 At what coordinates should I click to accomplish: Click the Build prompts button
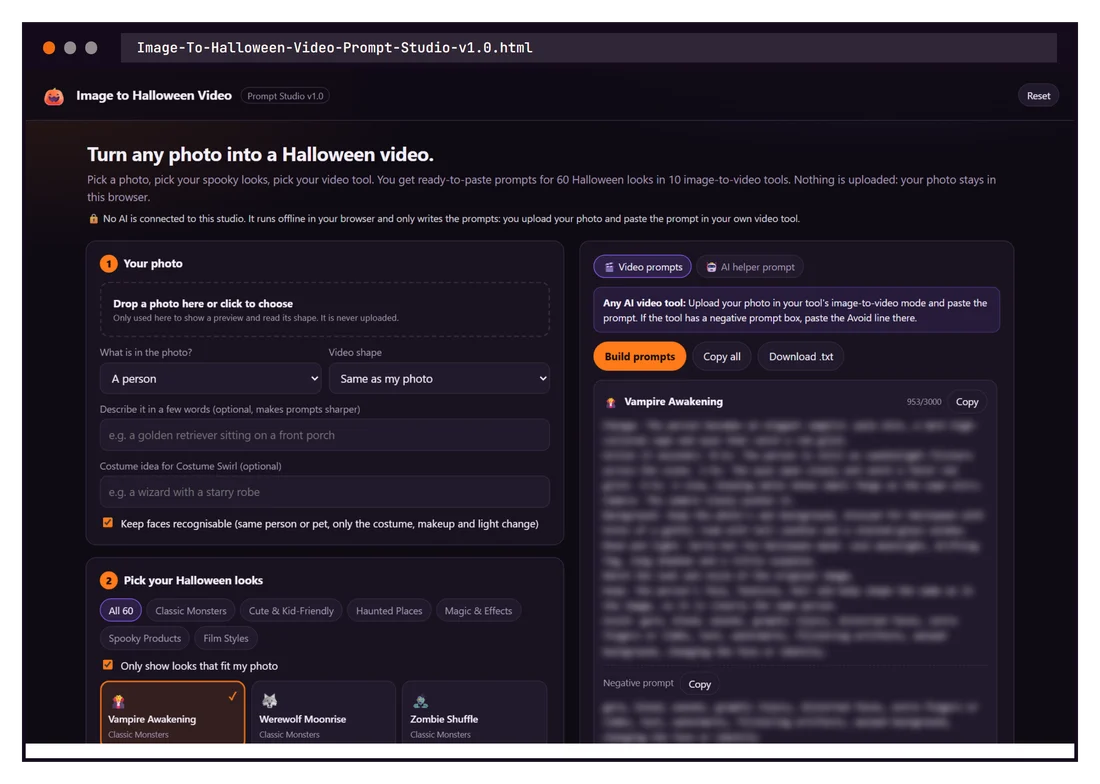[640, 357]
